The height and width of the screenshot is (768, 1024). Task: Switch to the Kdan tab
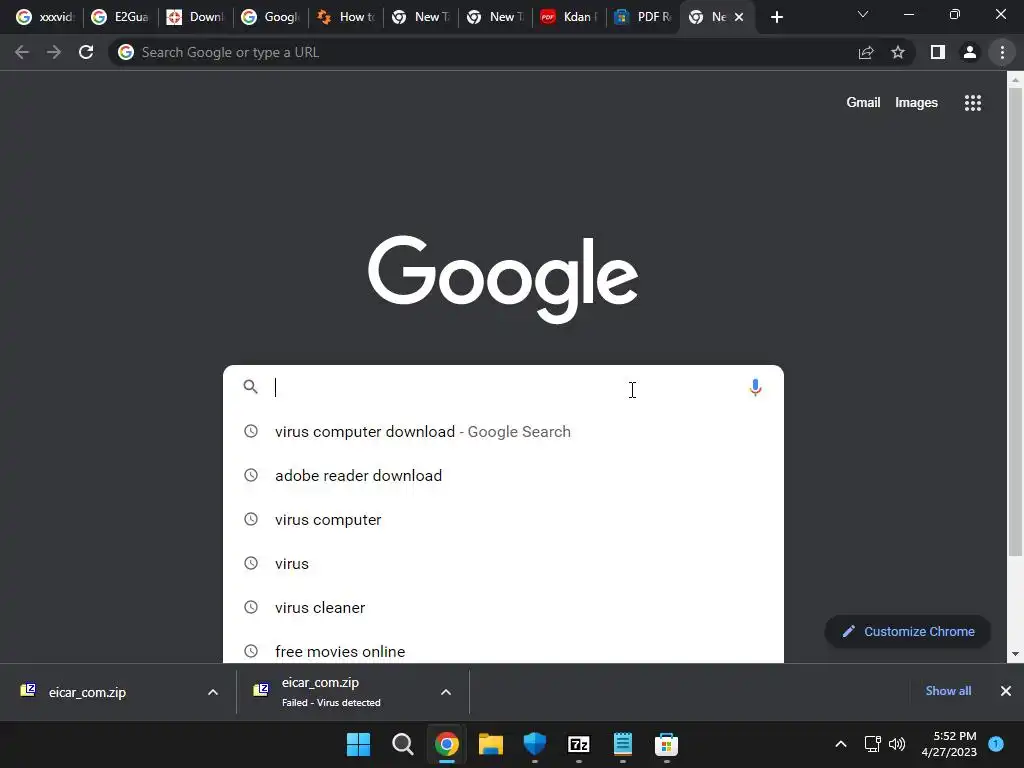coord(569,17)
